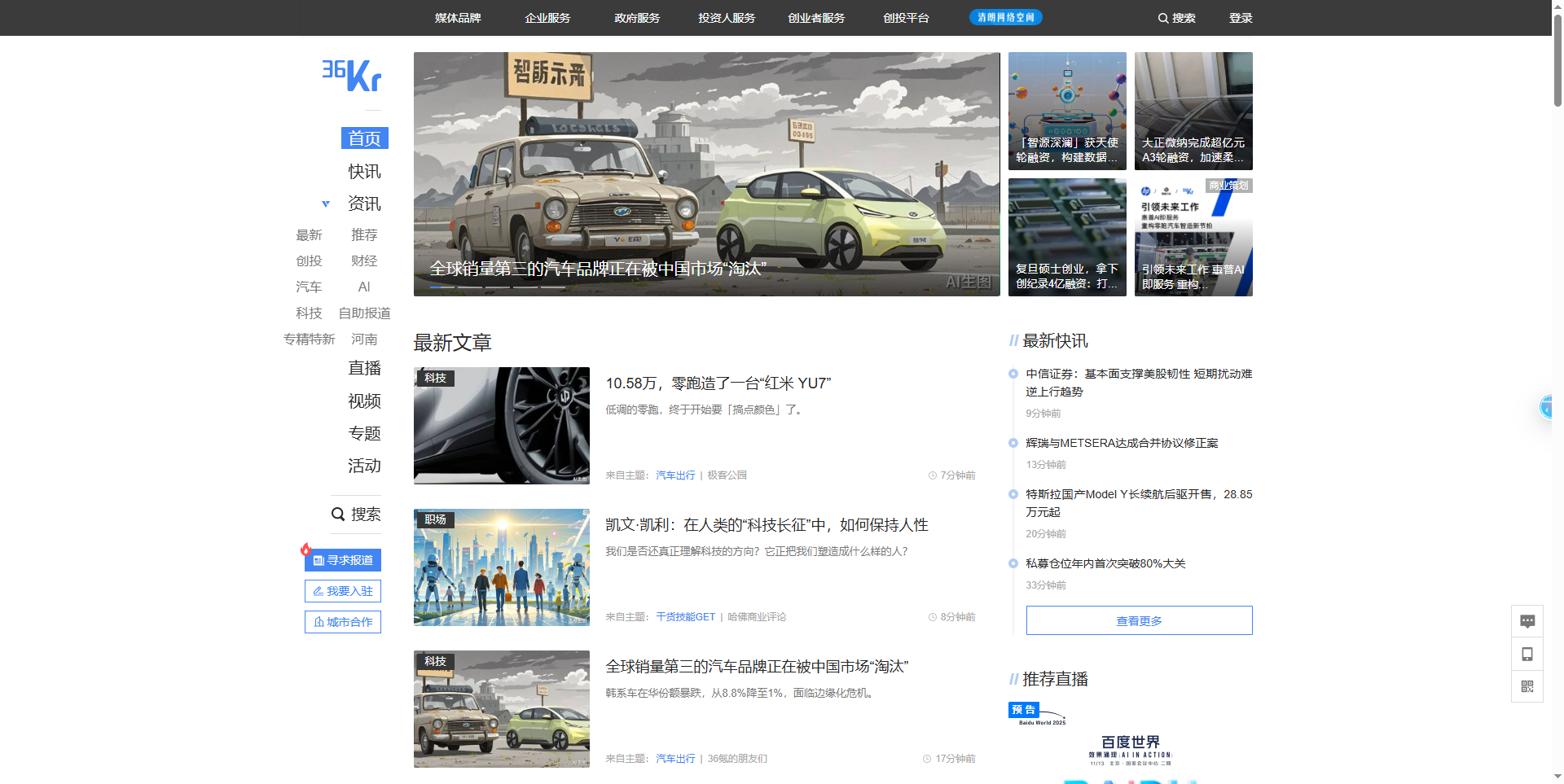Viewport: 1564px width, 784px height.
Task: Click the 36Kr logo
Action: (x=351, y=75)
